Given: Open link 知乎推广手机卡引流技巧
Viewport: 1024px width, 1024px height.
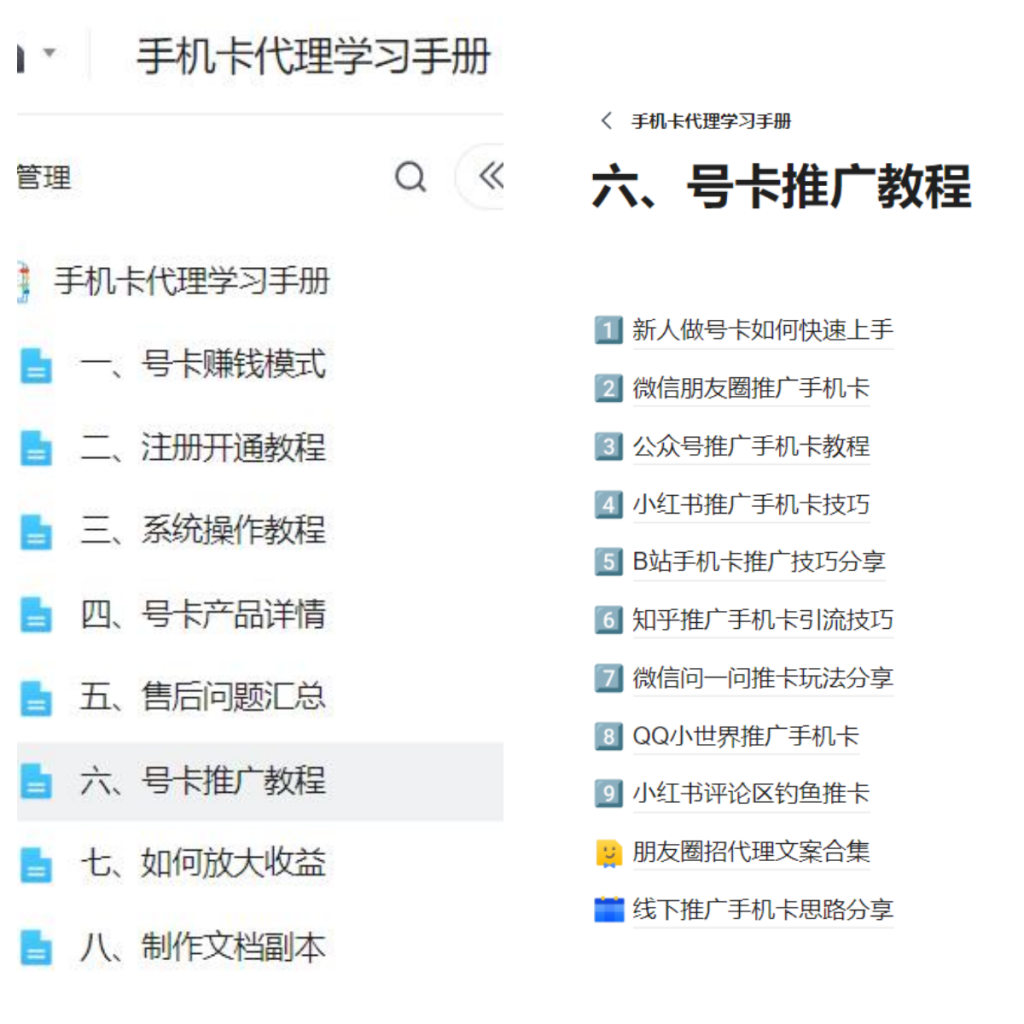Looking at the screenshot, I should coord(762,620).
